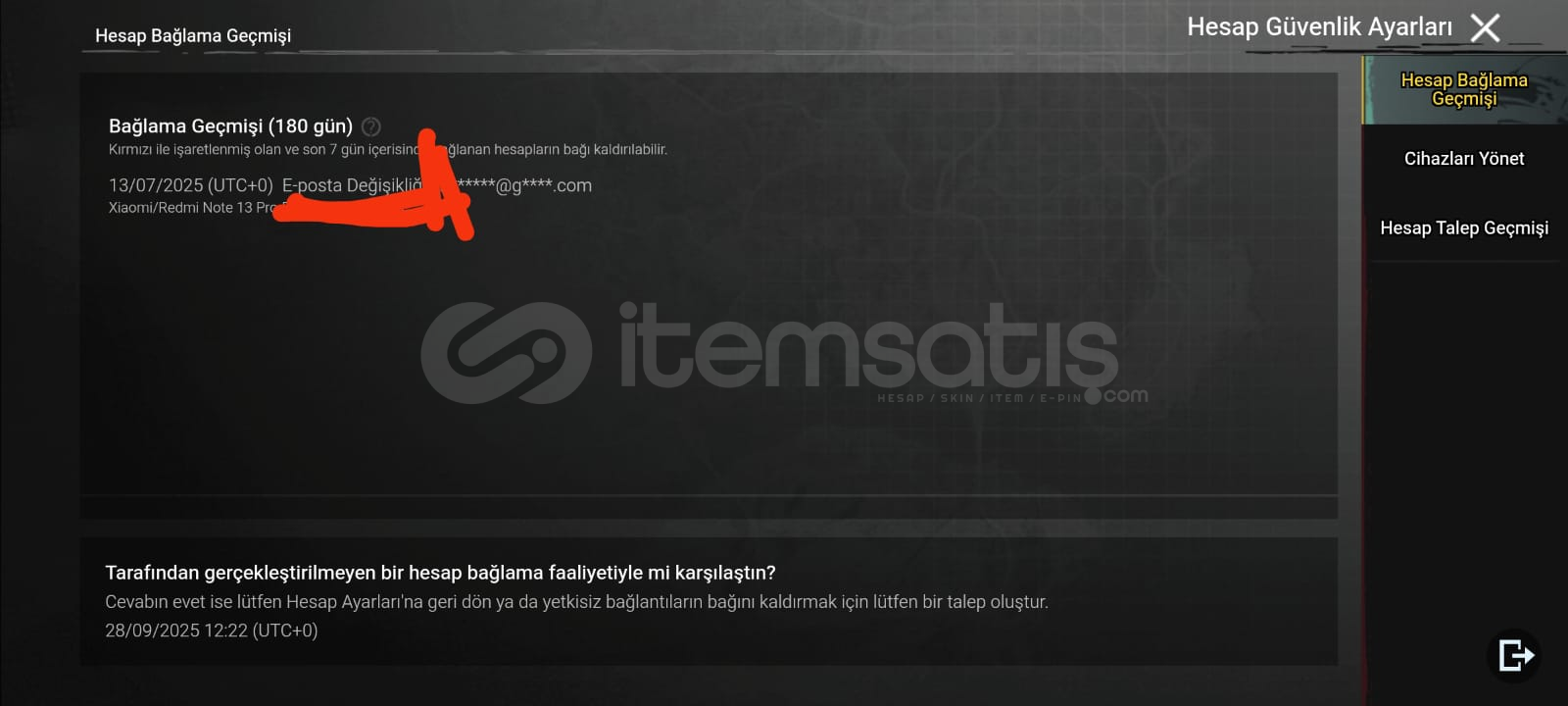The image size is (1568, 706).
Task: Select the masked @g****.com email address
Action: coord(524,185)
